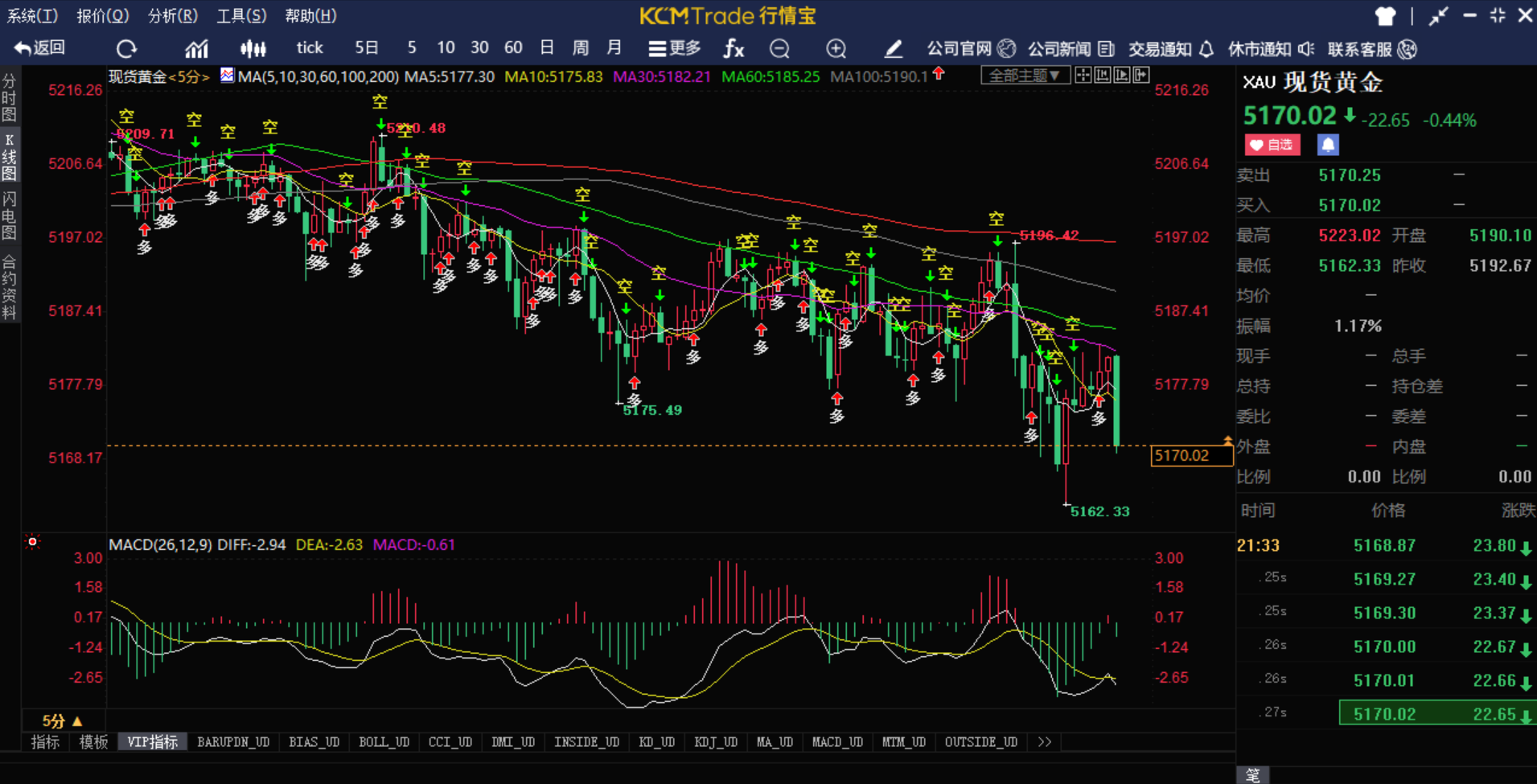Screen dimensions: 1537x784
Task: Click the red up arrow after MA100
Action: coord(939,75)
